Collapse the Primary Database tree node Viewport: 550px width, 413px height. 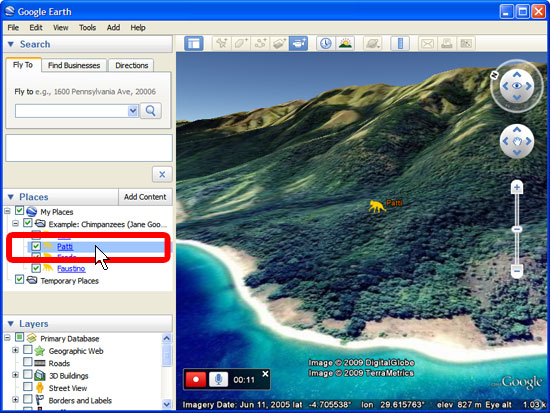(7, 338)
